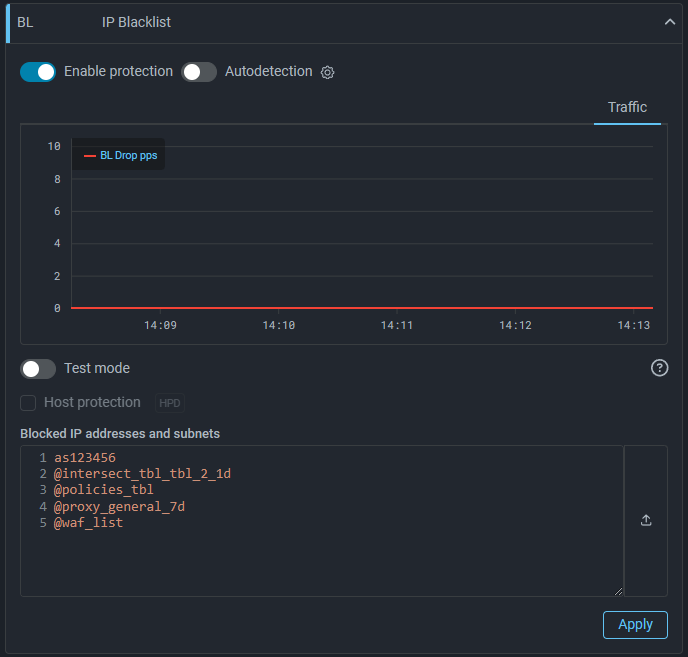Check the Host protection checkbox
This screenshot has width=688, height=657.
28,403
